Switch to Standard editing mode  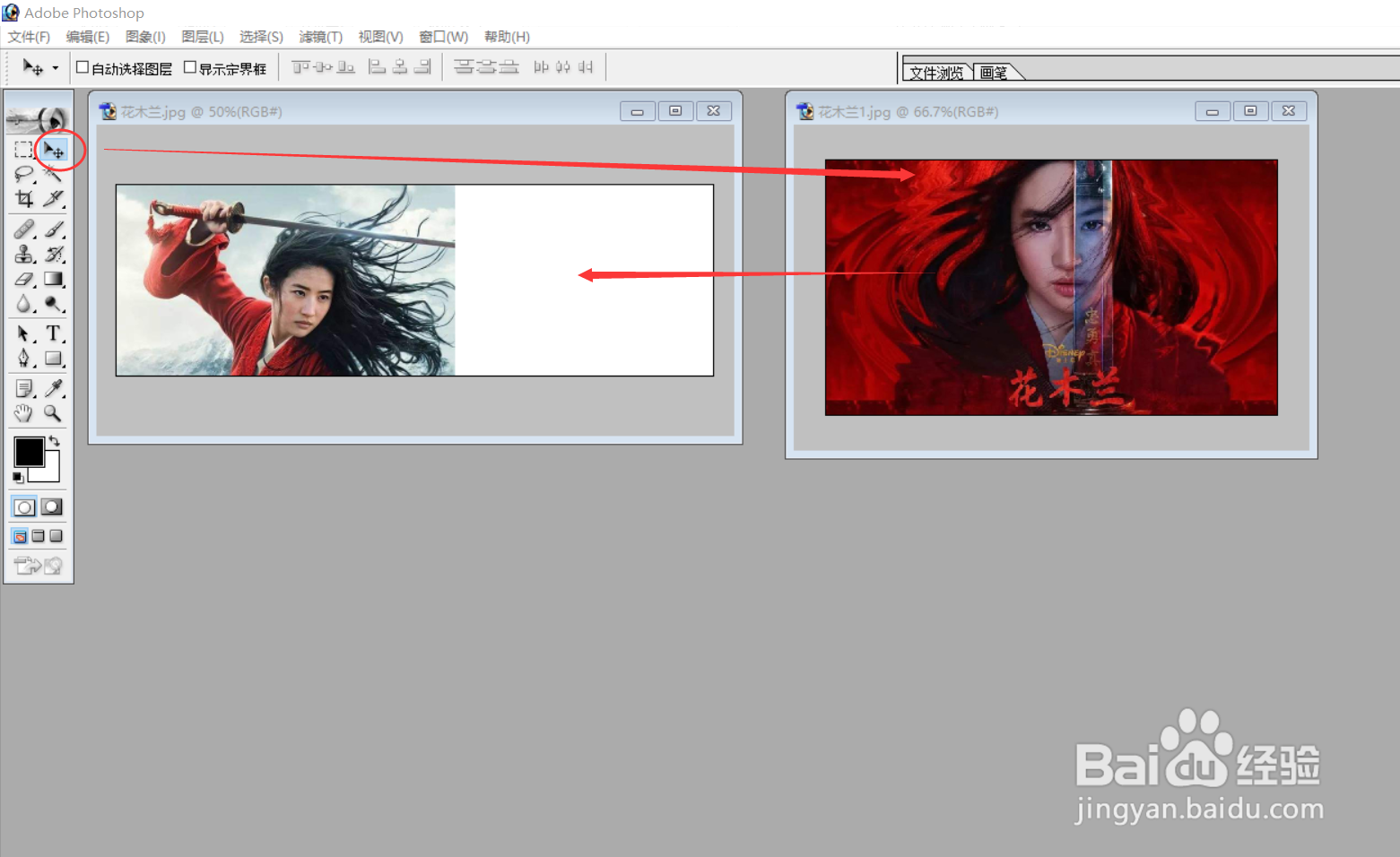[x=24, y=507]
